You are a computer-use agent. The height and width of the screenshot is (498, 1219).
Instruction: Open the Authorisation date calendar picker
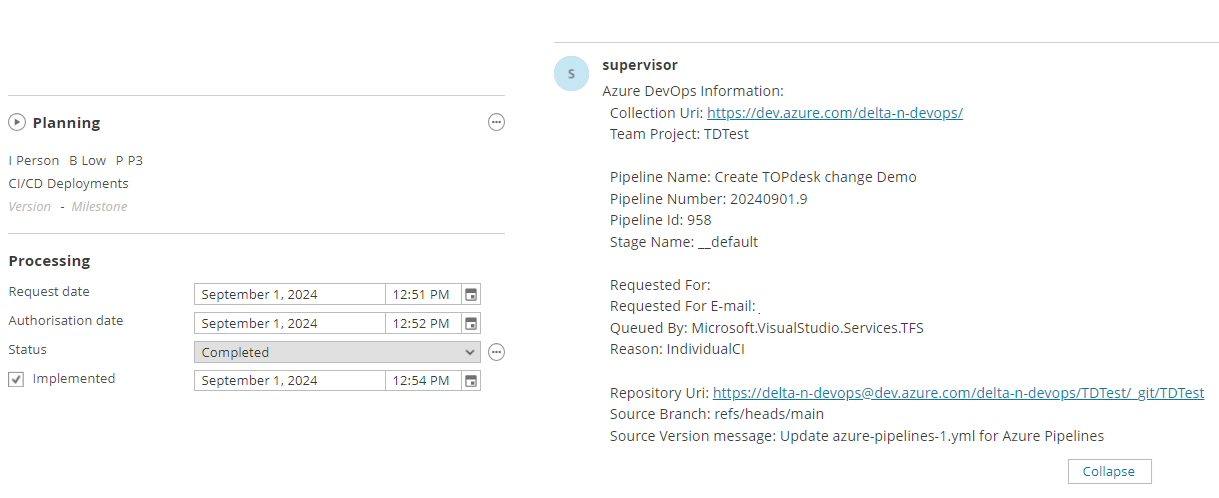pyautogui.click(x=471, y=323)
